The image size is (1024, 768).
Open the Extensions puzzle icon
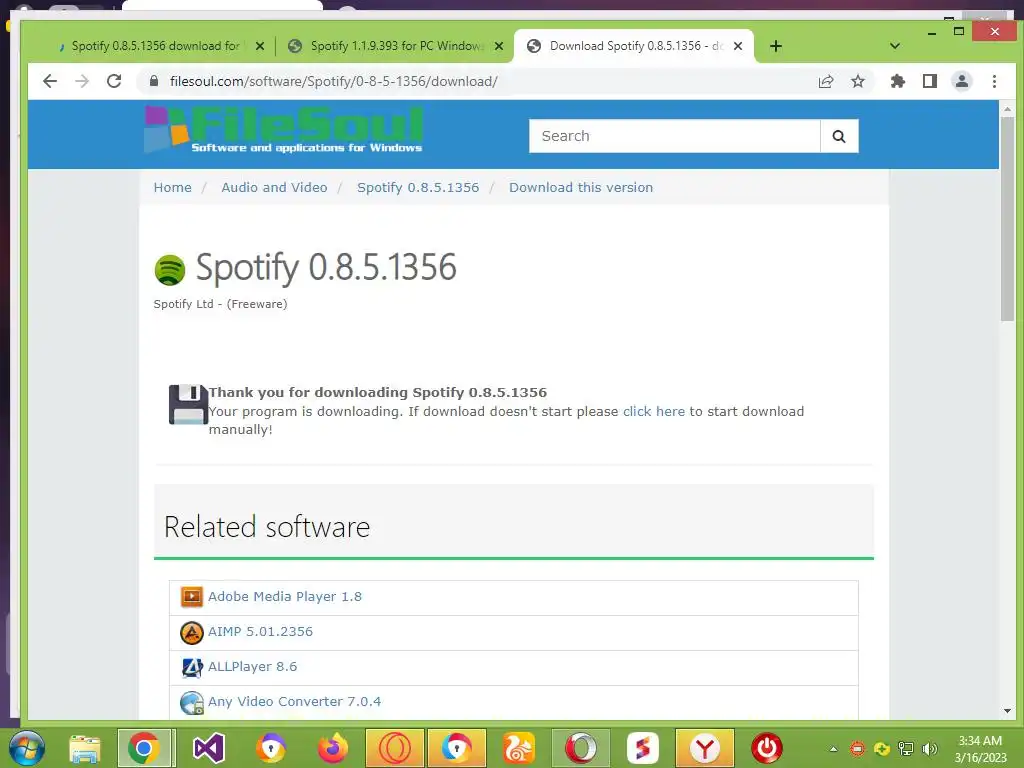click(898, 81)
